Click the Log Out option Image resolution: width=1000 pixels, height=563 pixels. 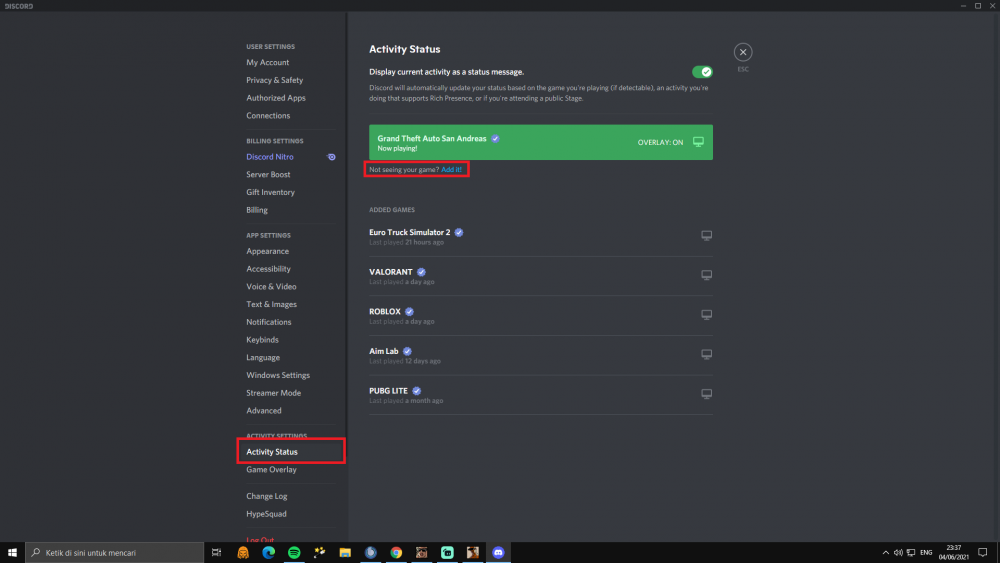(x=260, y=539)
